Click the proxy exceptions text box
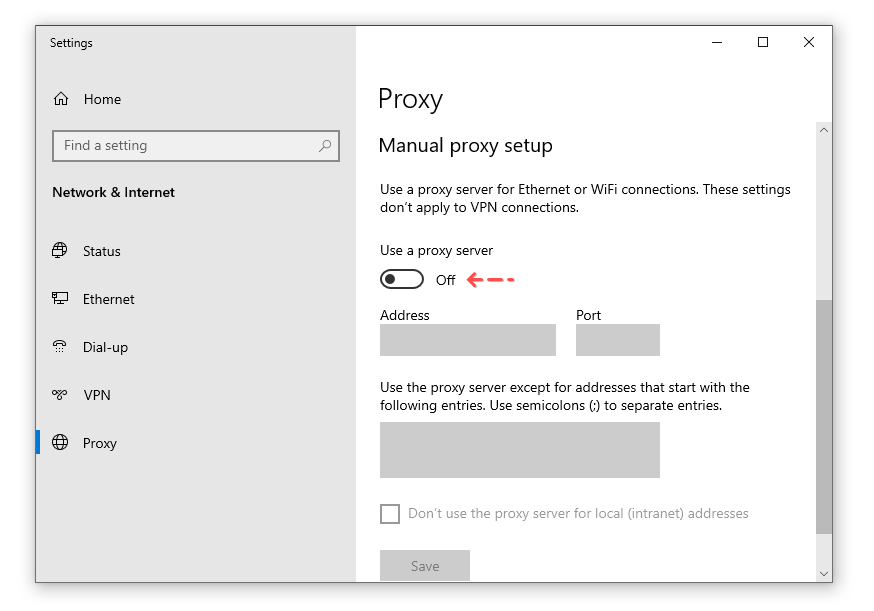This screenshot has height=611, width=874. click(519, 450)
